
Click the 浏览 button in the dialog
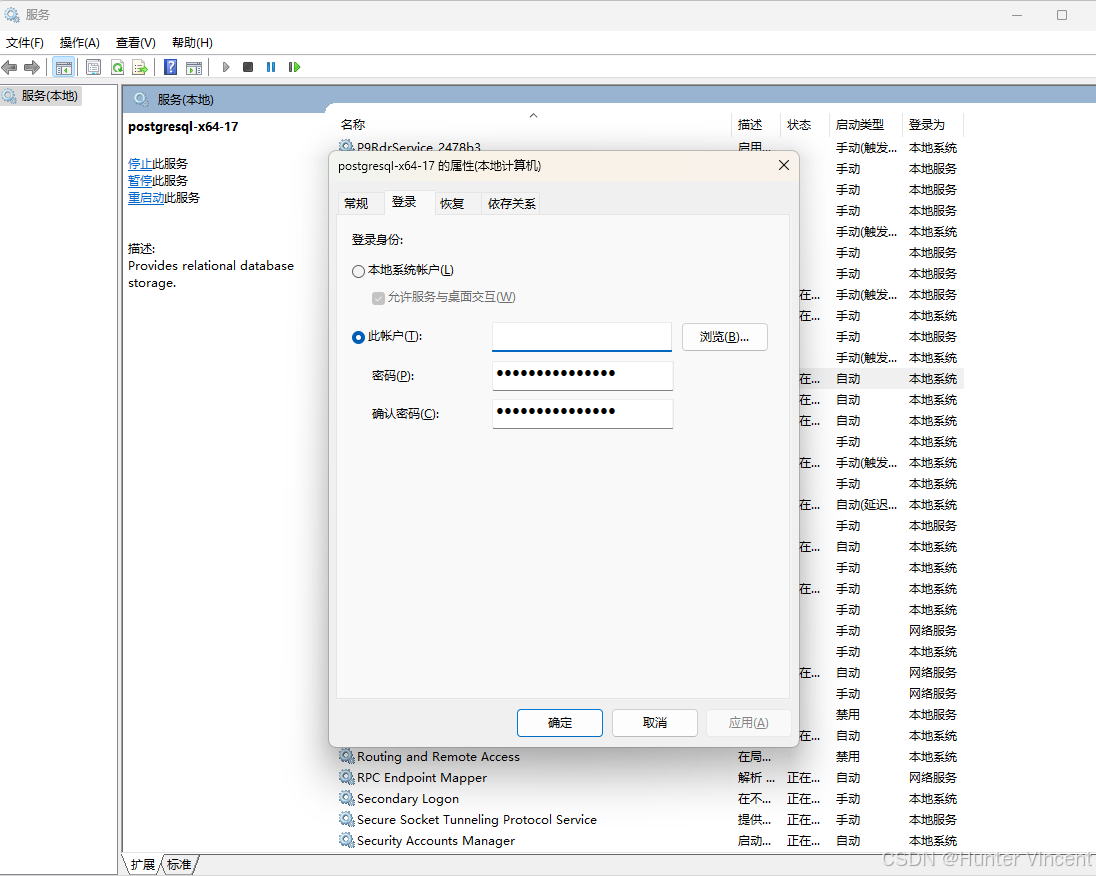[x=724, y=337]
